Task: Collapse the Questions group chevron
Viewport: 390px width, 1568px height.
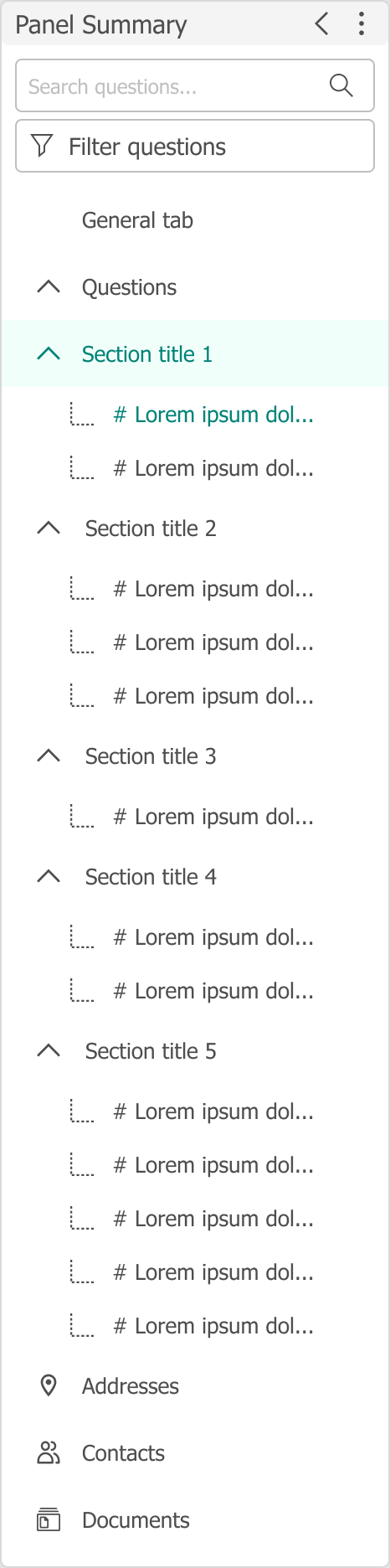Action: [x=49, y=286]
